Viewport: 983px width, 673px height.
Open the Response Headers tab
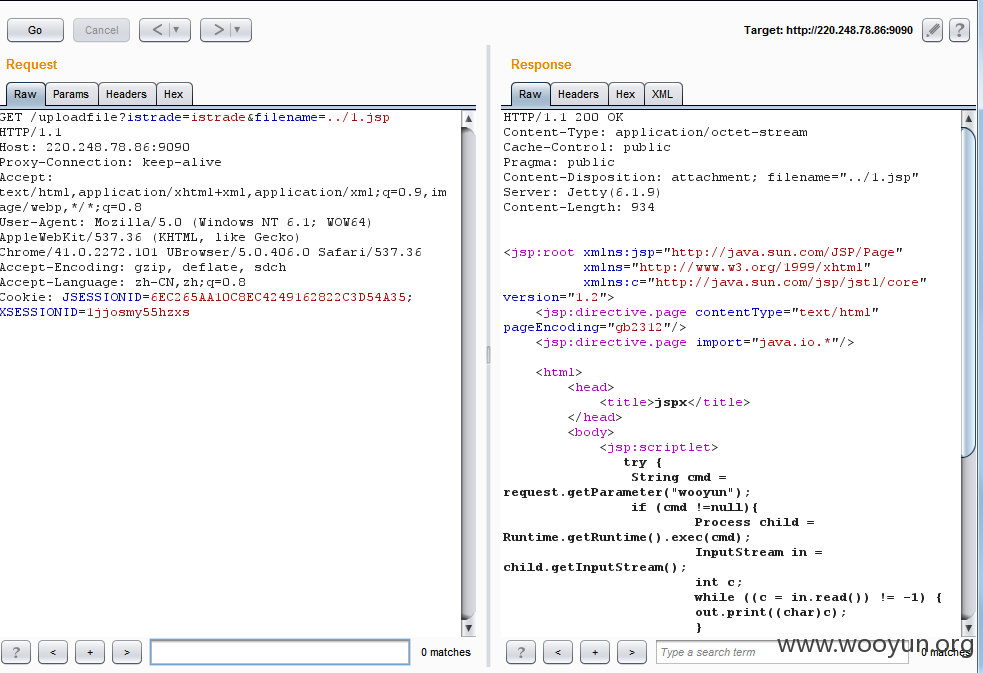tap(578, 94)
